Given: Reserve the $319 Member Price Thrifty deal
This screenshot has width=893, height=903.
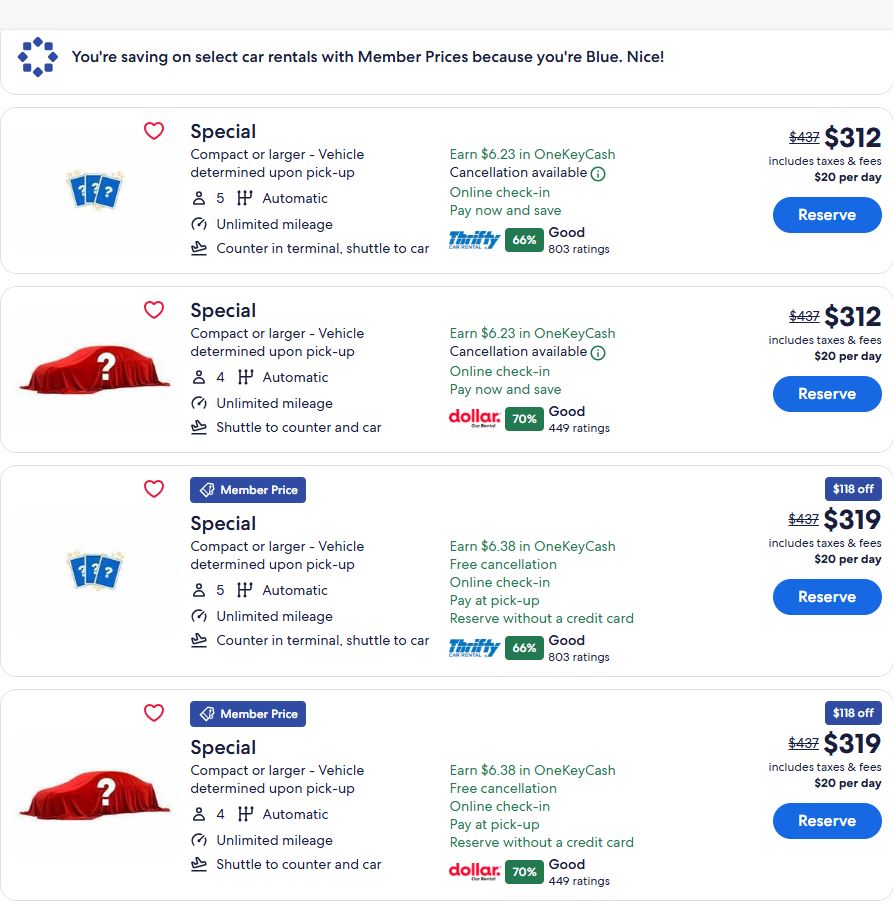Looking at the screenshot, I should click(826, 597).
